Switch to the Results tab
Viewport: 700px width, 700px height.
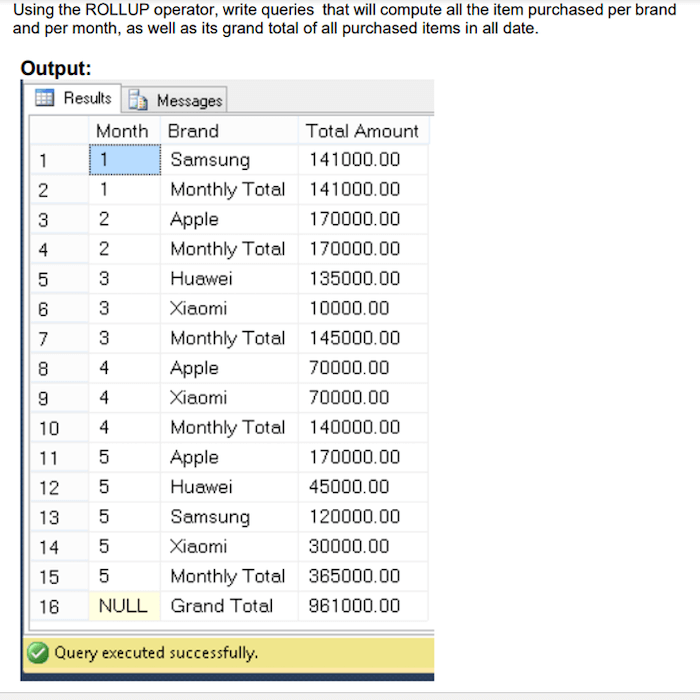click(73, 98)
